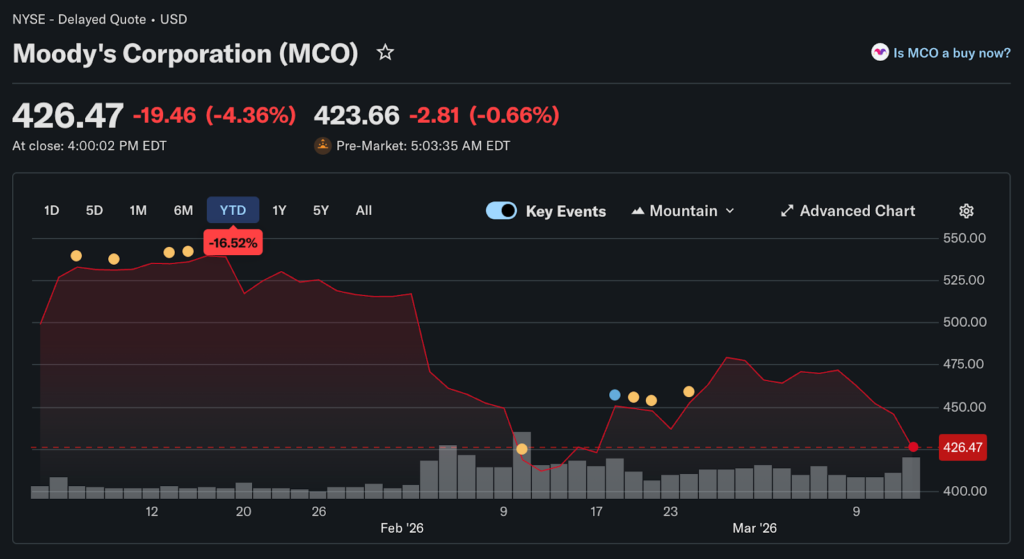Click the yellow event dot near Feb 9
This screenshot has height=559, width=1024.
point(521,449)
